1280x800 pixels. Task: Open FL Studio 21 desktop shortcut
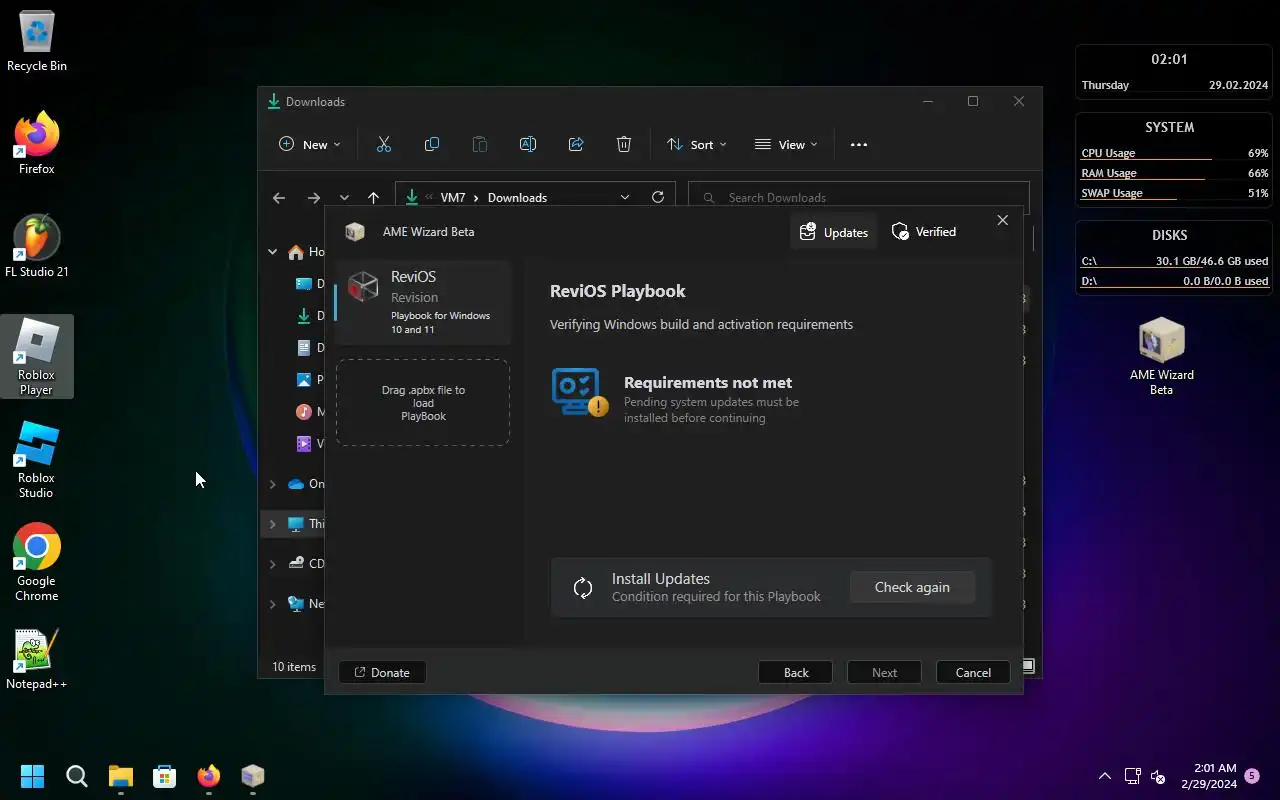coord(37,247)
